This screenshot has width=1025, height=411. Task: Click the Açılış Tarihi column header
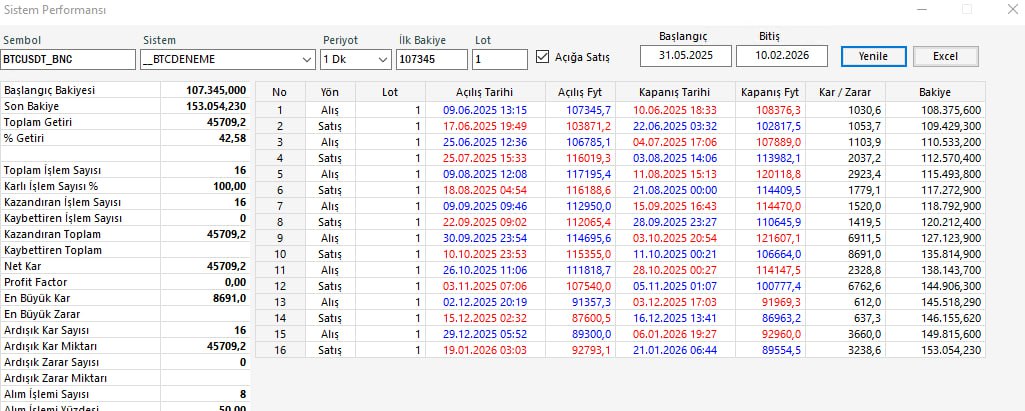[484, 92]
